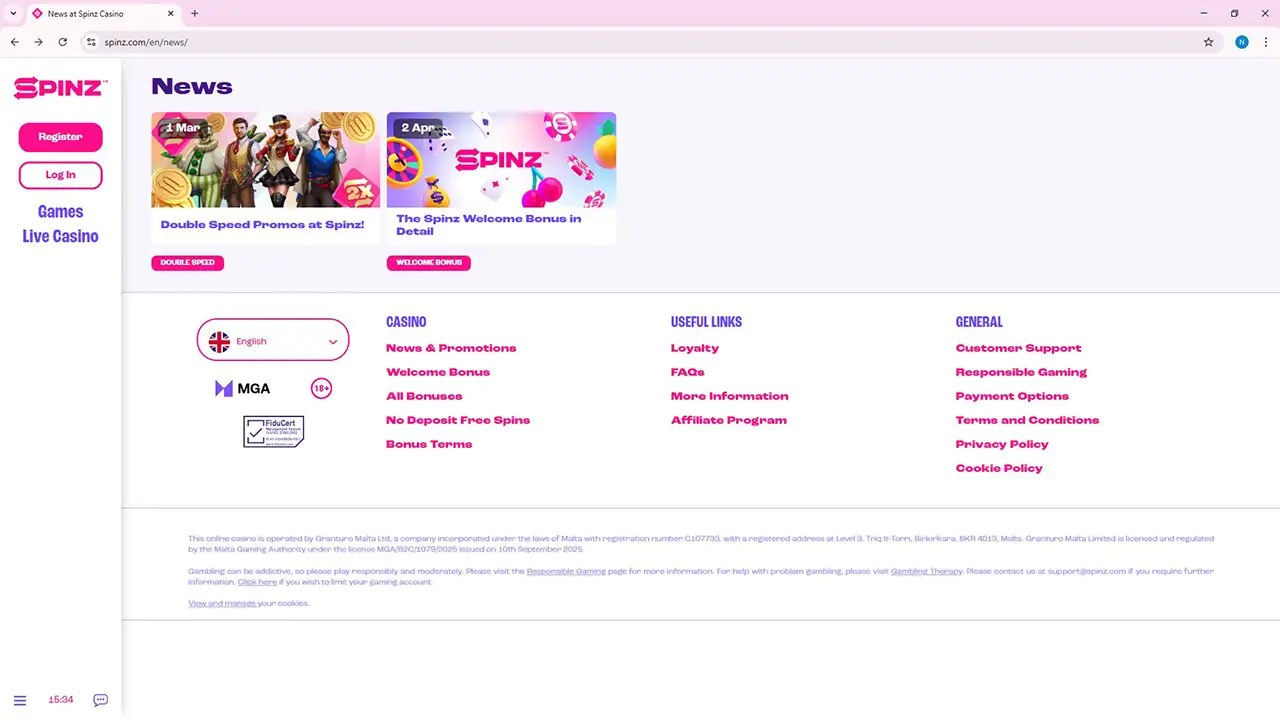Image resolution: width=1280 pixels, height=720 pixels.
Task: Reload the page using refresh icon
Action: 62,42
